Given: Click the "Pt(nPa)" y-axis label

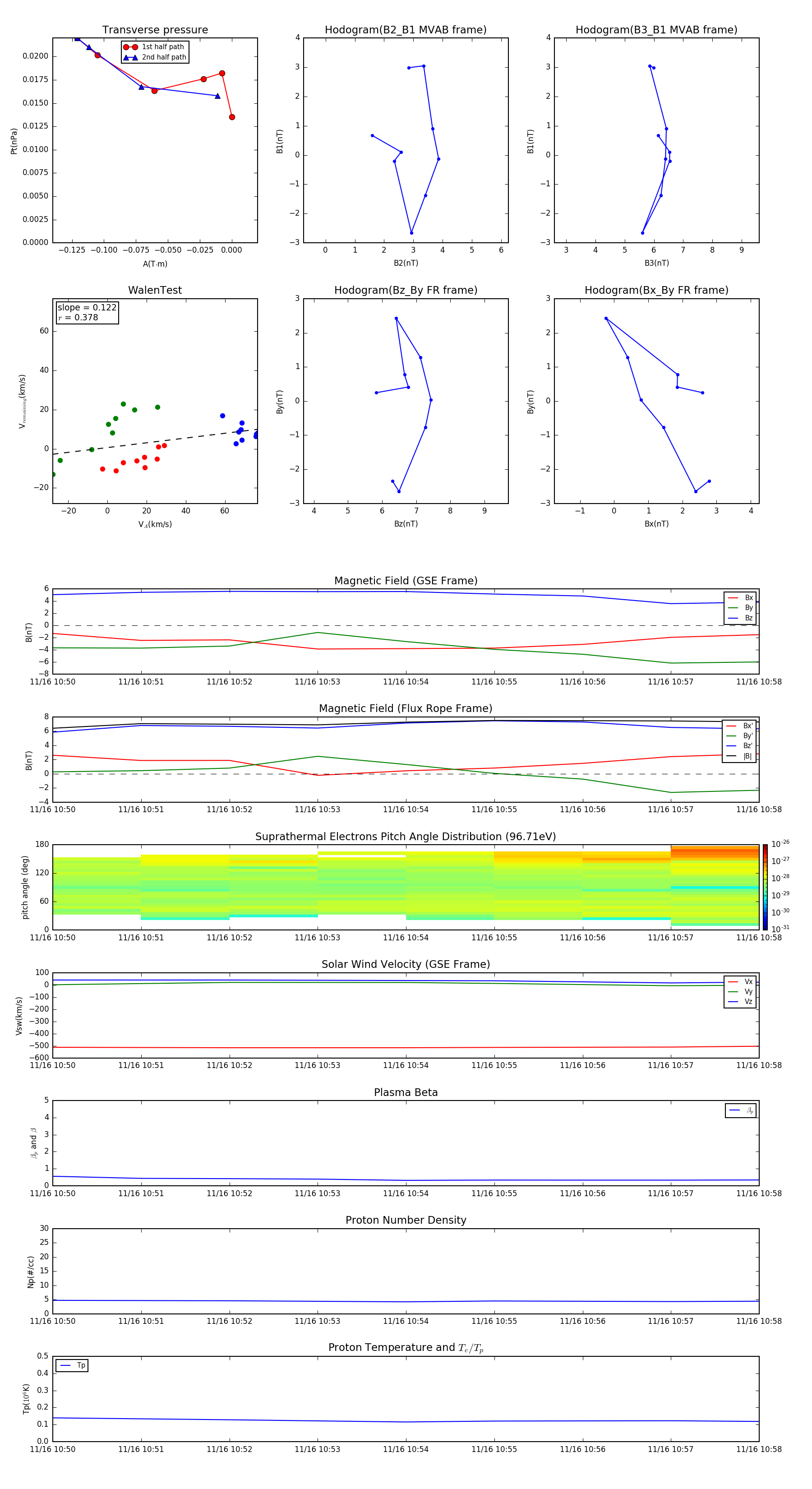Looking at the screenshot, I should point(14,141).
